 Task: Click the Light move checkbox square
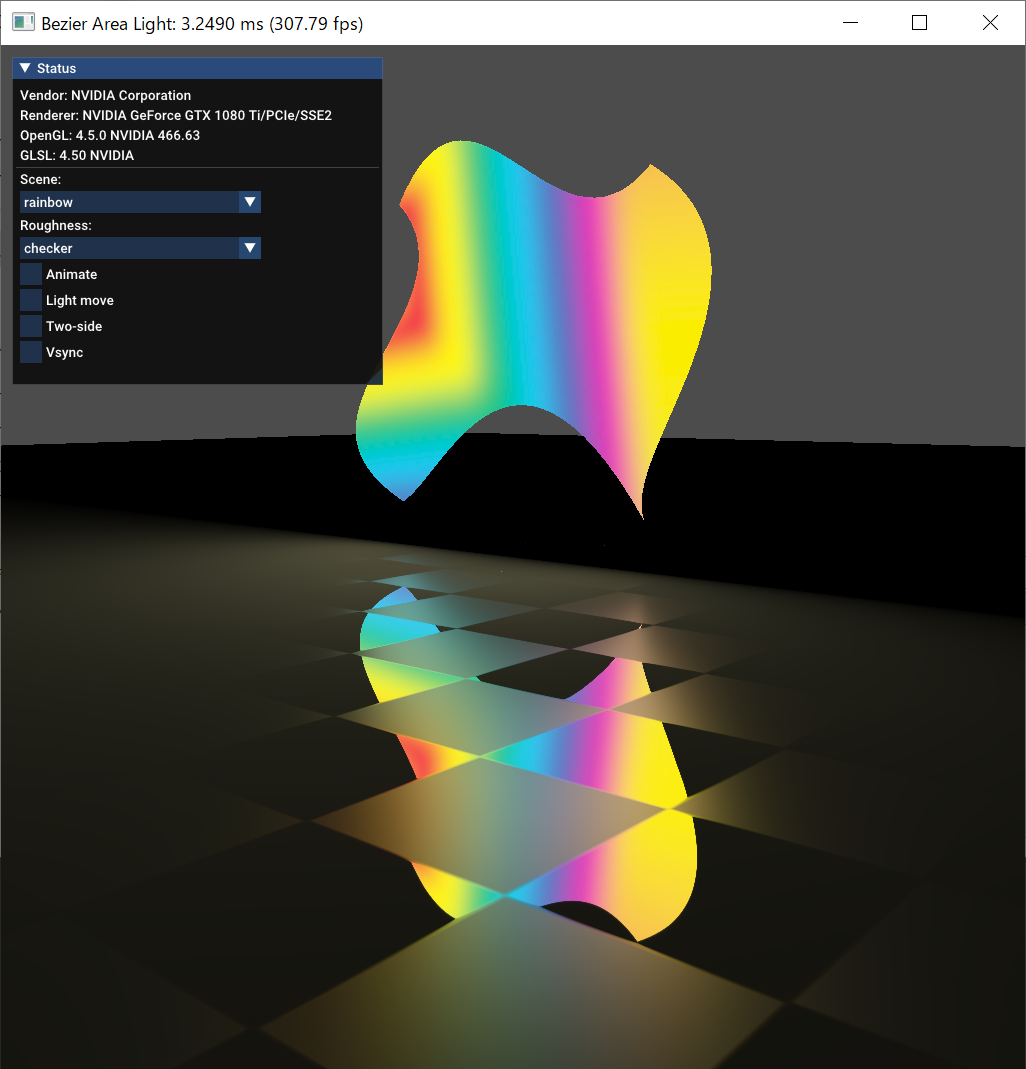click(x=30, y=300)
